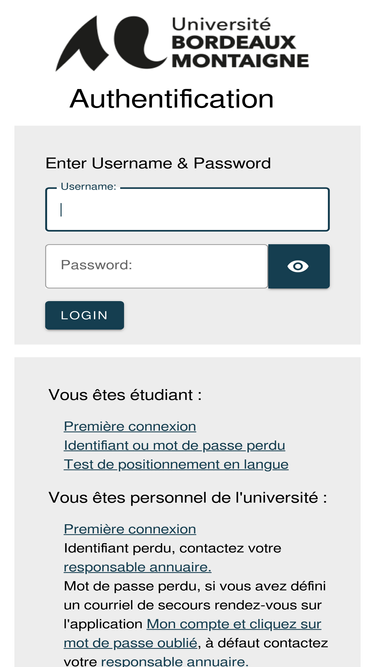Click the Enter Username & Password label

pos(158,163)
